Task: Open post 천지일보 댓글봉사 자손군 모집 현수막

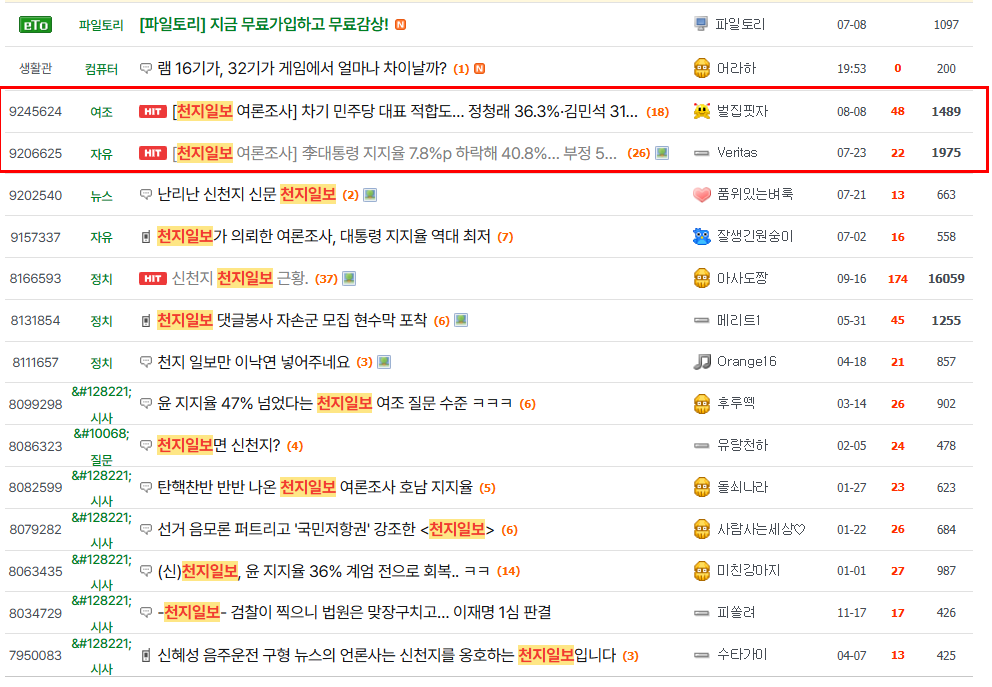Action: [x=292, y=320]
